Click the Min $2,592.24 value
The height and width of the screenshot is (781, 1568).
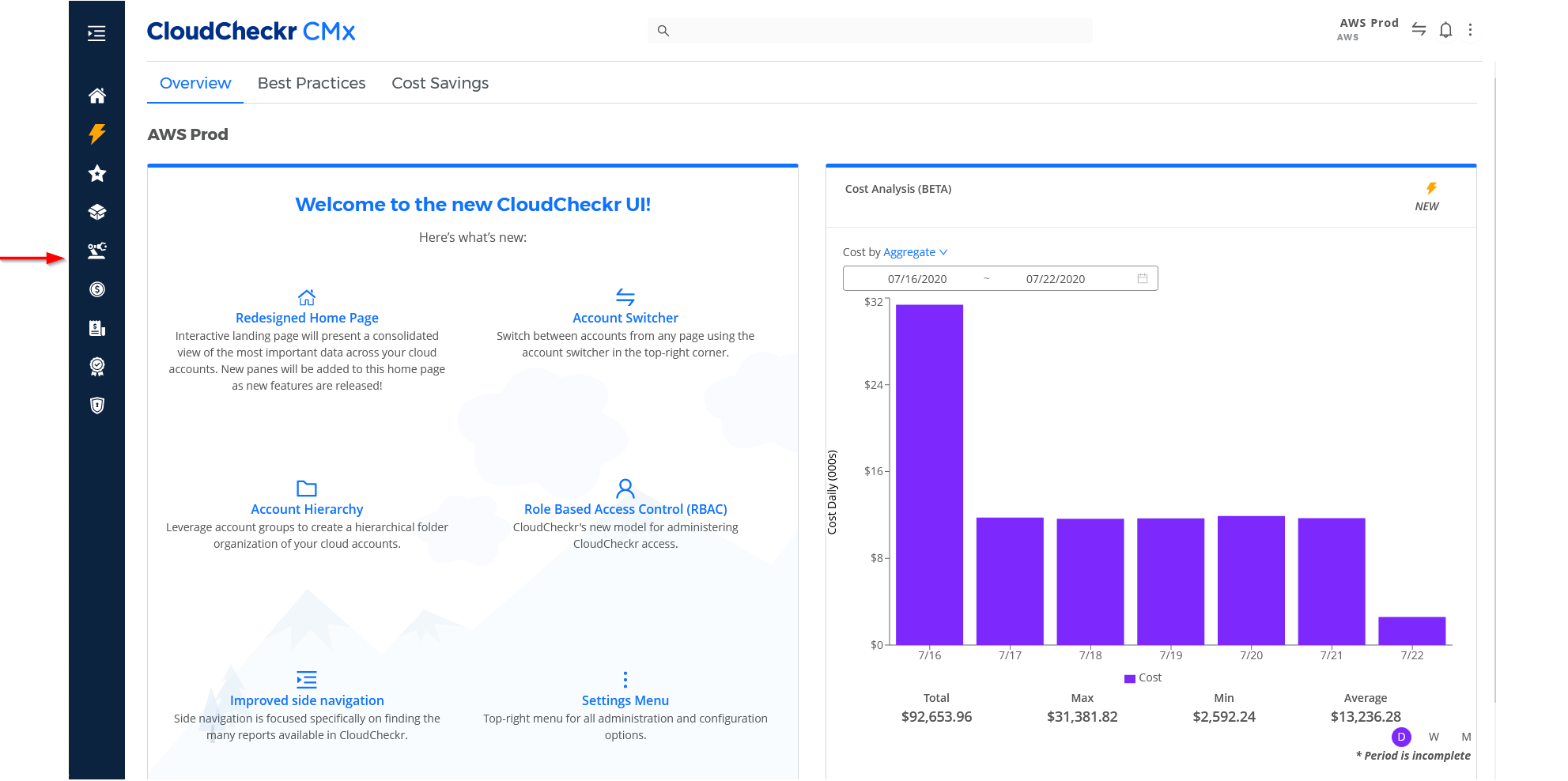tap(1224, 717)
